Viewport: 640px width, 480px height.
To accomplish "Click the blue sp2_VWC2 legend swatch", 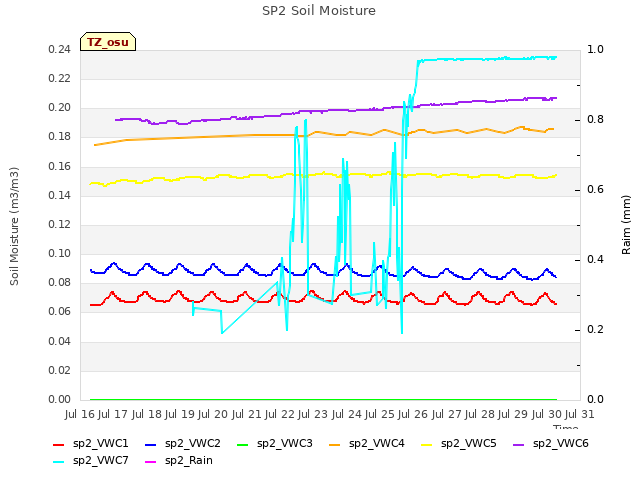I will (x=151, y=444).
